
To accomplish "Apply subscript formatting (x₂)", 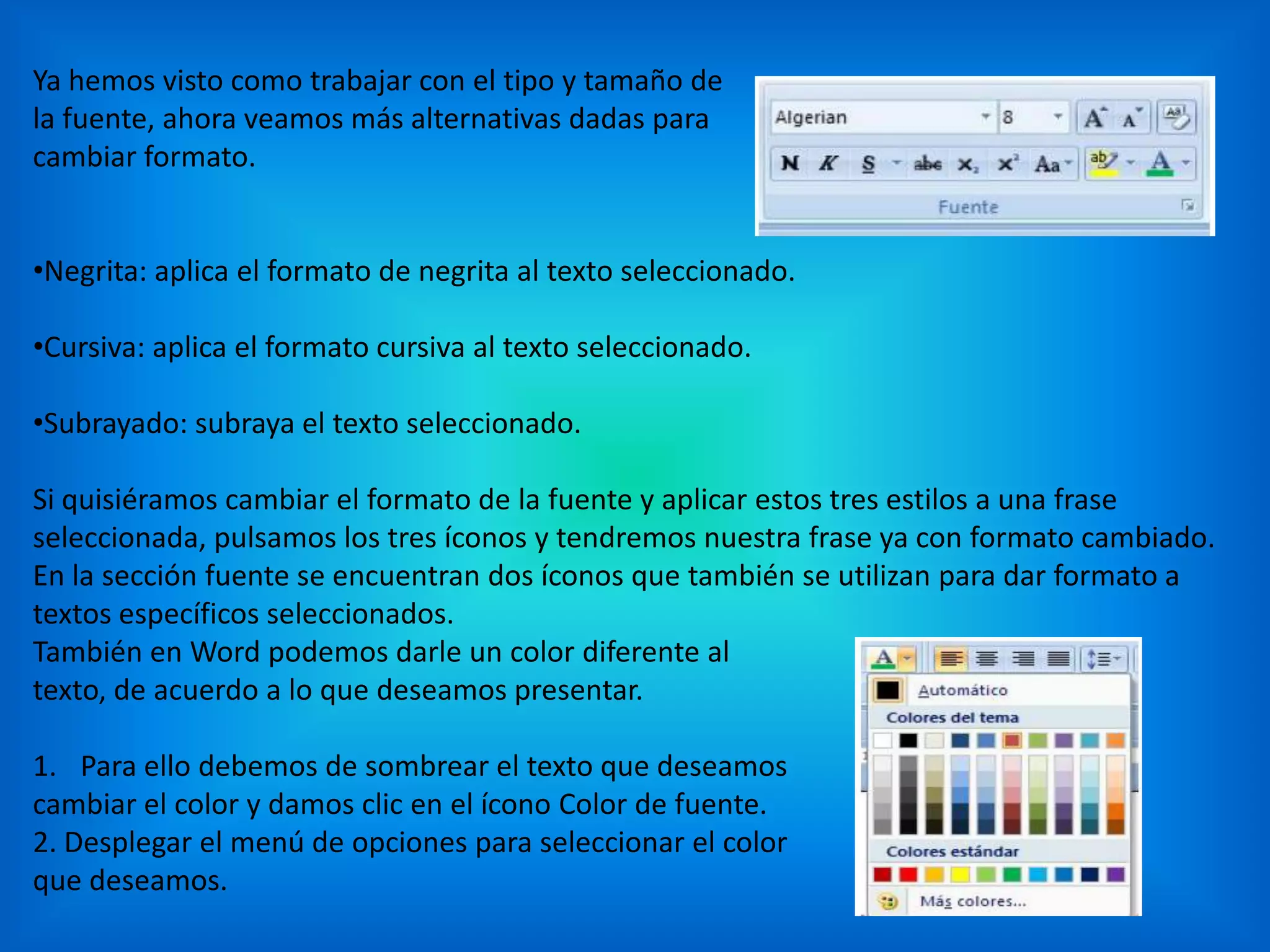I will point(968,165).
